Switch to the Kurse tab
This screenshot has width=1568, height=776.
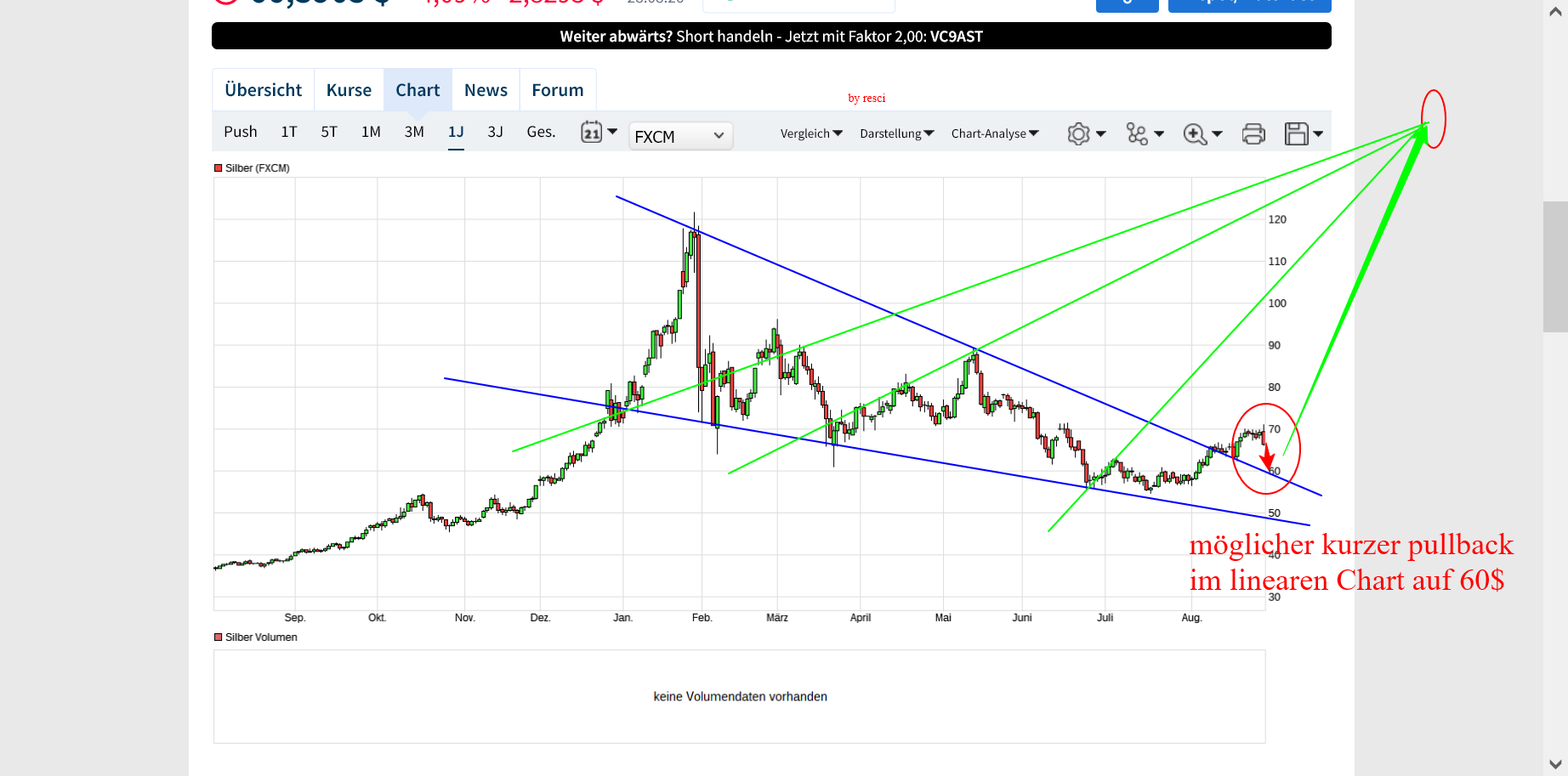(x=349, y=90)
